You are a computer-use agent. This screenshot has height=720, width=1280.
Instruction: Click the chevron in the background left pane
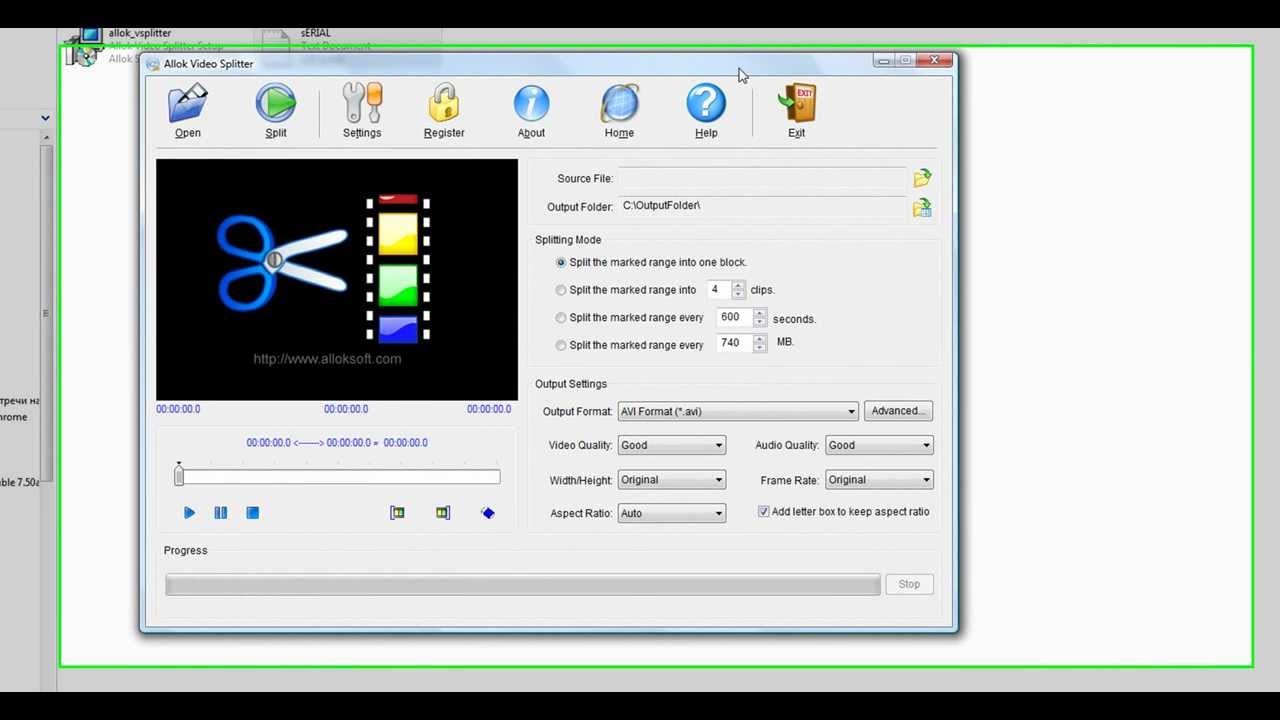(x=45, y=118)
